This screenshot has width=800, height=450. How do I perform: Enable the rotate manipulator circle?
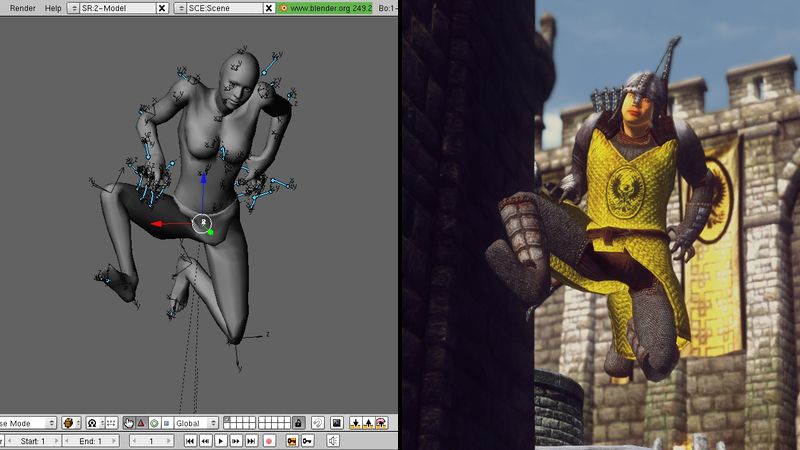[154, 423]
